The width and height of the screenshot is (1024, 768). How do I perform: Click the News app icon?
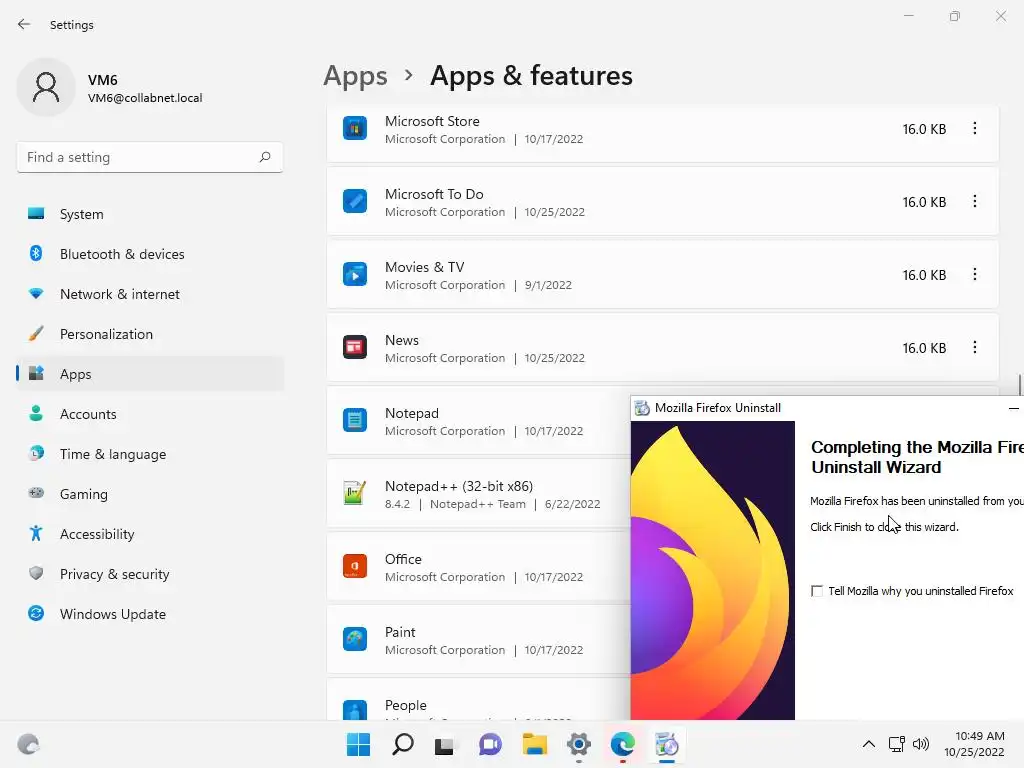355,347
